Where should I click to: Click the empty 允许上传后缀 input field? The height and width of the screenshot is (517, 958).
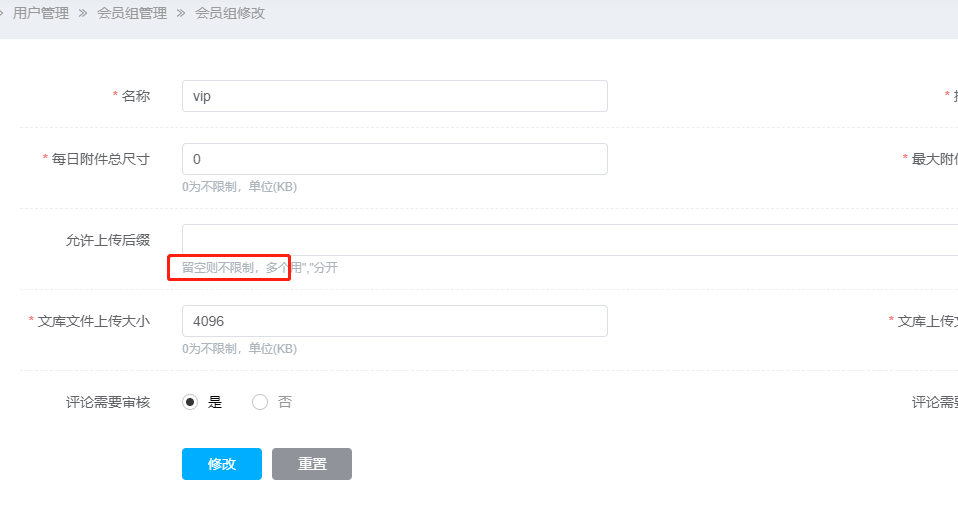click(x=560, y=240)
